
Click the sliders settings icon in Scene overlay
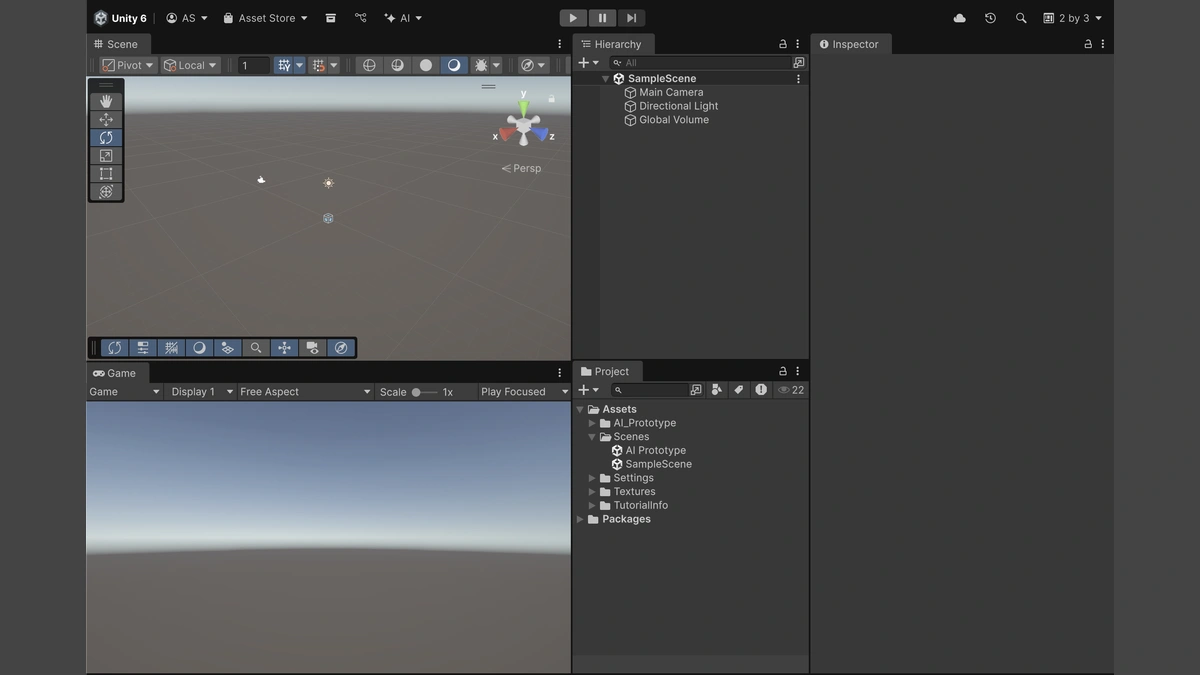click(143, 348)
